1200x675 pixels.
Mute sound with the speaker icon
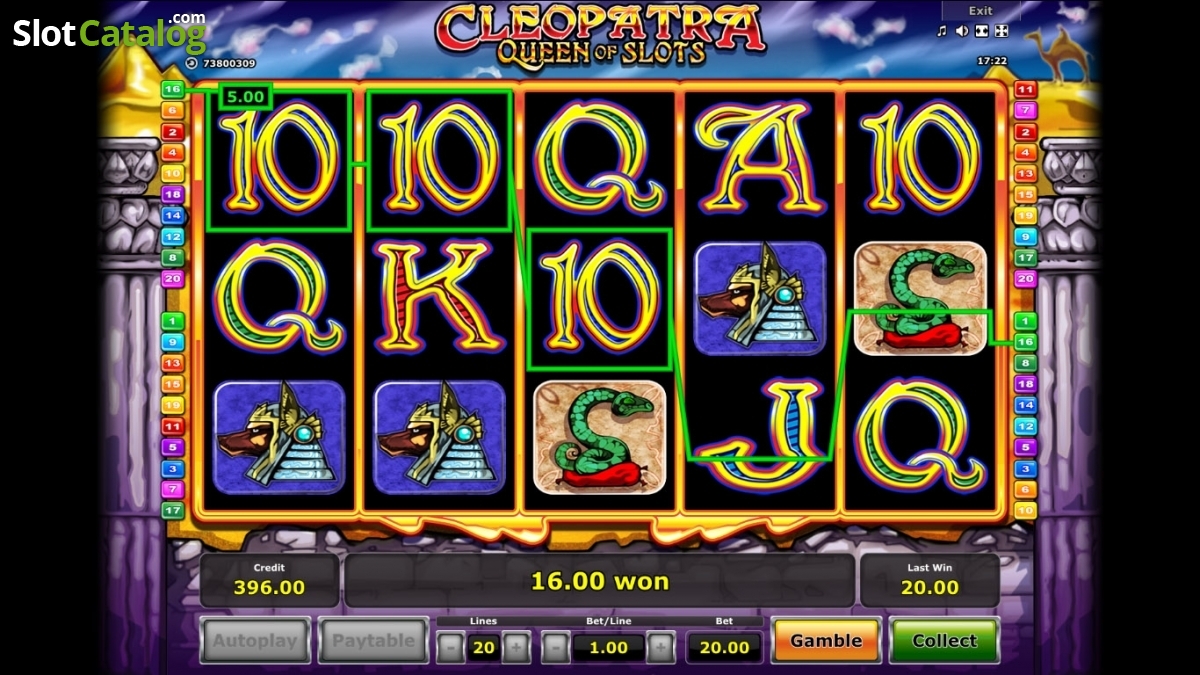(x=961, y=31)
